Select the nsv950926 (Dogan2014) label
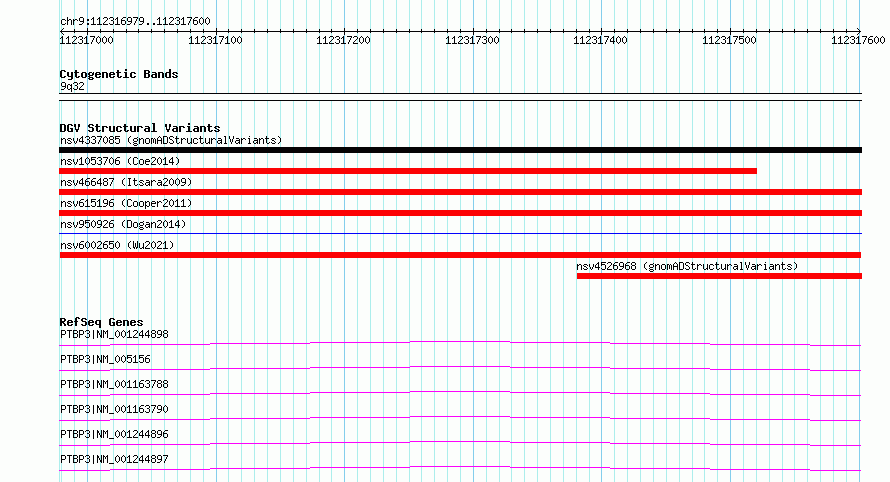 pyautogui.click(x=123, y=224)
